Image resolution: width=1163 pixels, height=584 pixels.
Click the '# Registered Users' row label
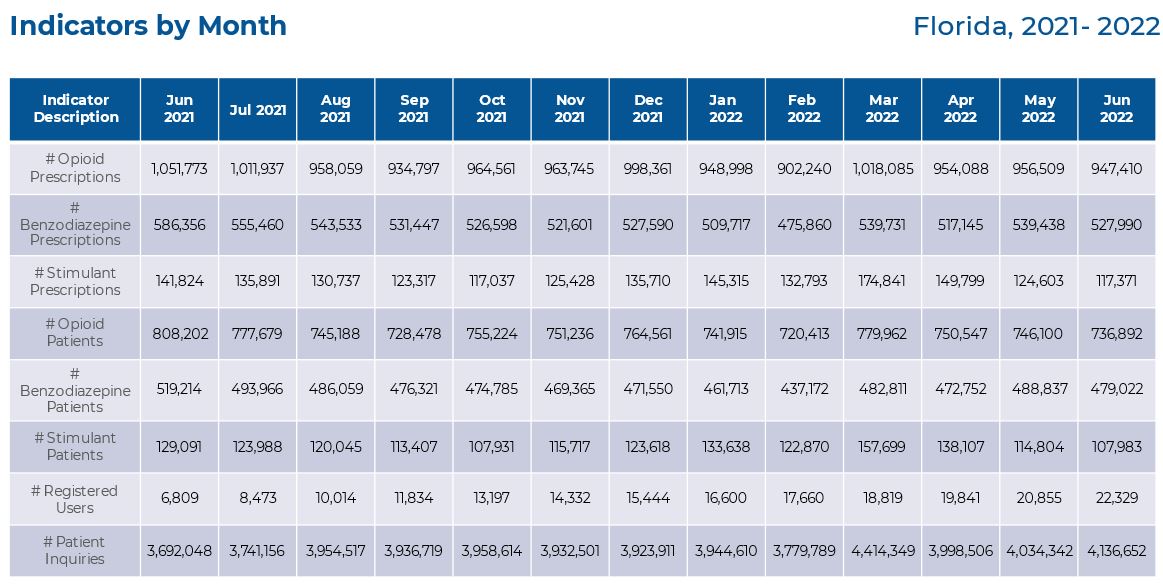[x=76, y=499]
